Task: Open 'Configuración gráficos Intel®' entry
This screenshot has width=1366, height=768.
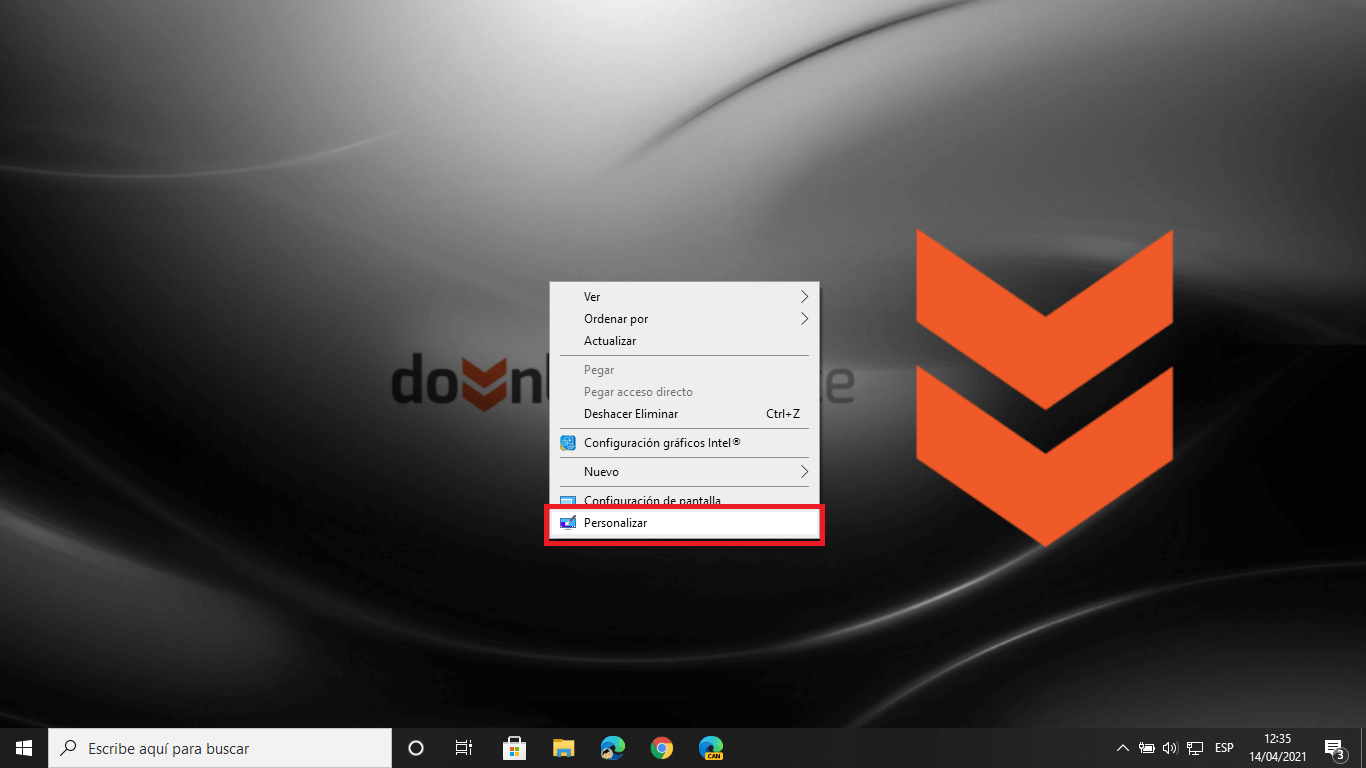Action: [x=684, y=443]
